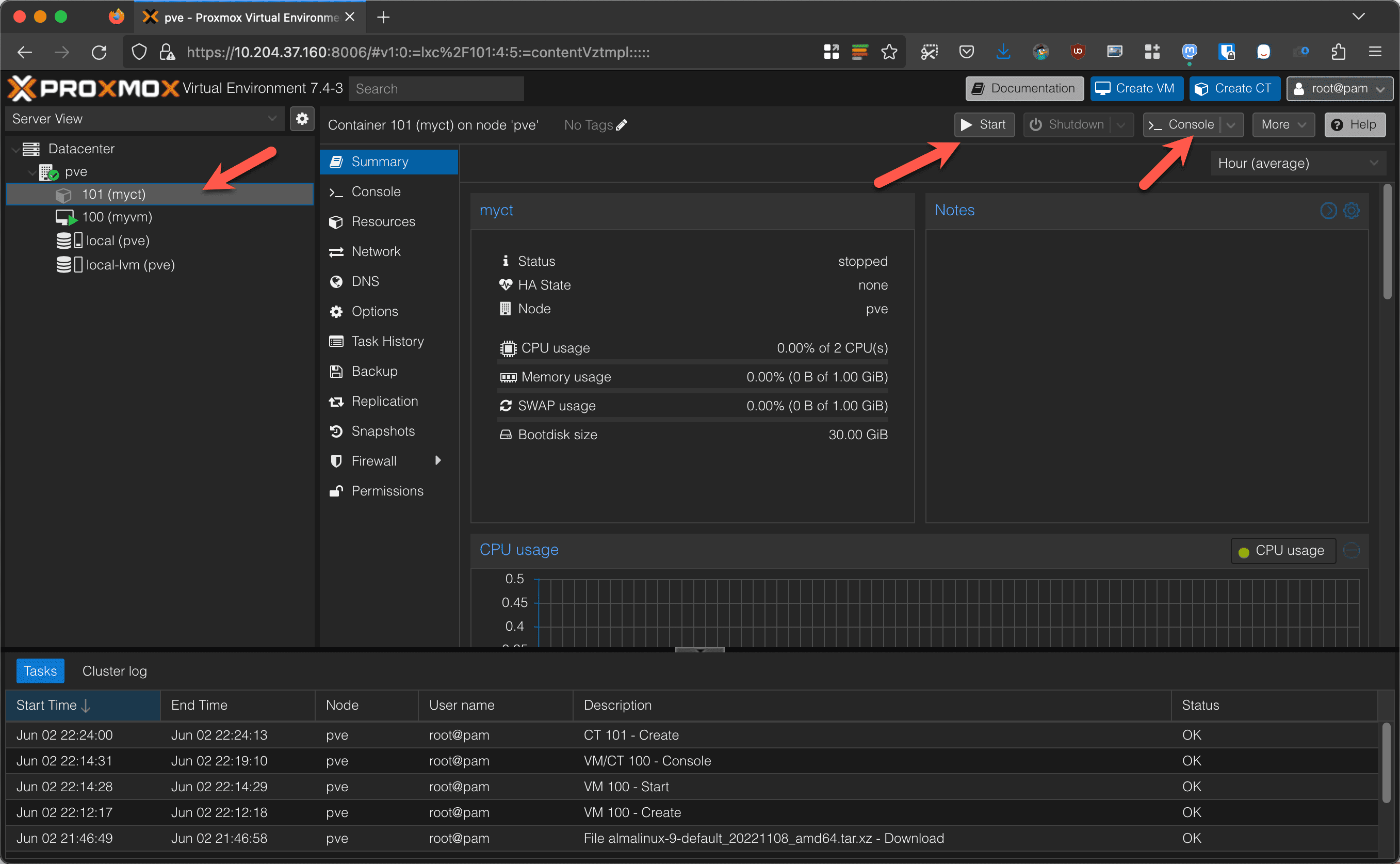1400x864 pixels.
Task: Open a new browser tab
Action: pyautogui.click(x=384, y=17)
